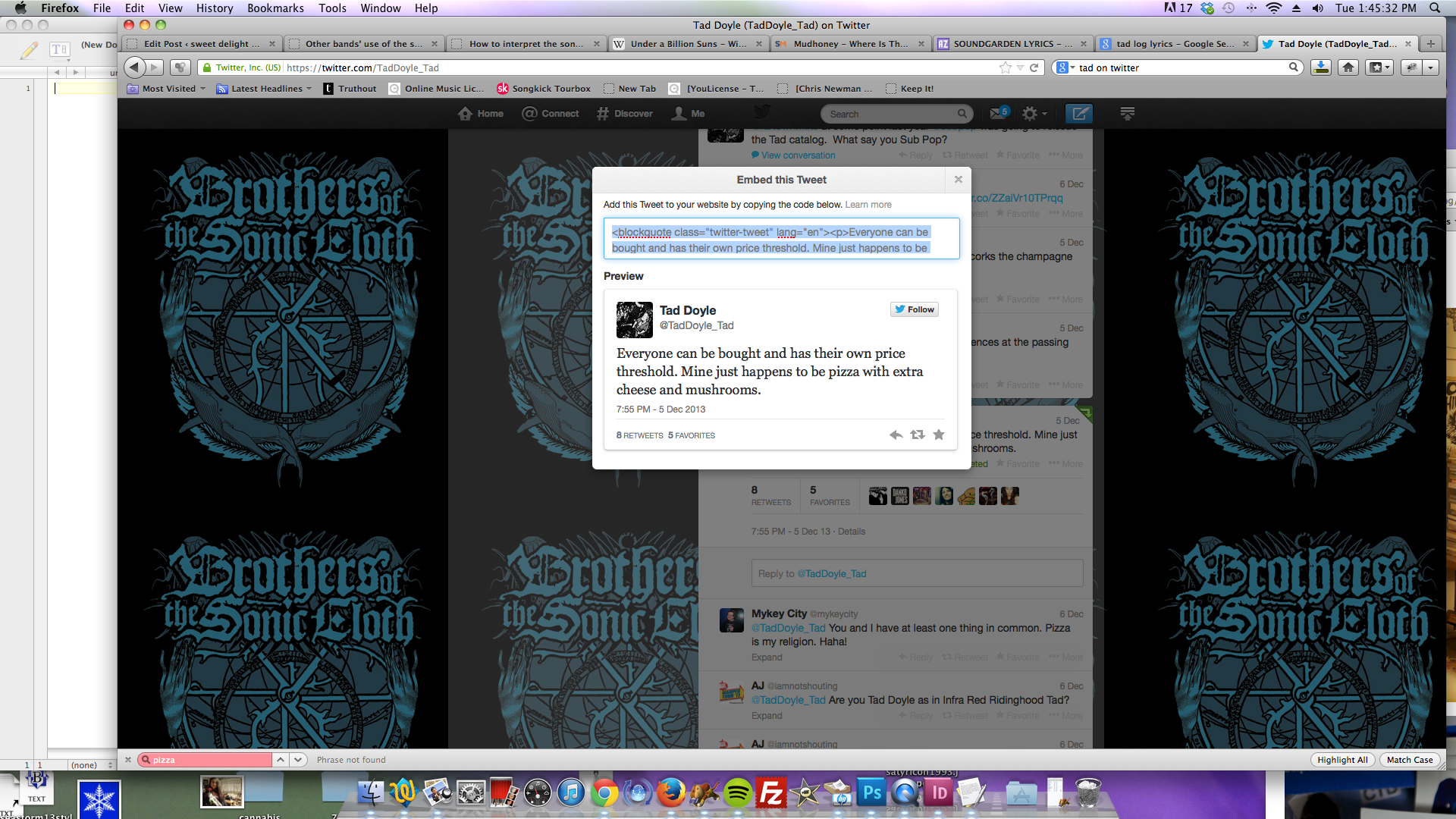Bookmark this page with the star icon
The width and height of the screenshot is (1456, 819).
tap(1006, 67)
